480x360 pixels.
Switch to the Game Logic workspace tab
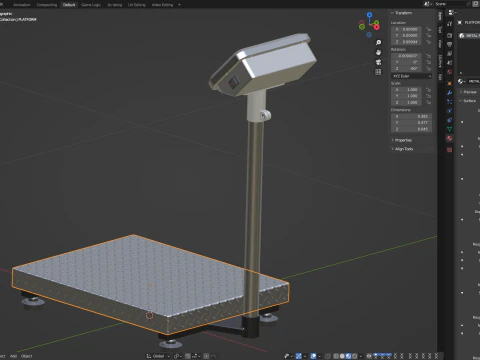(x=91, y=5)
